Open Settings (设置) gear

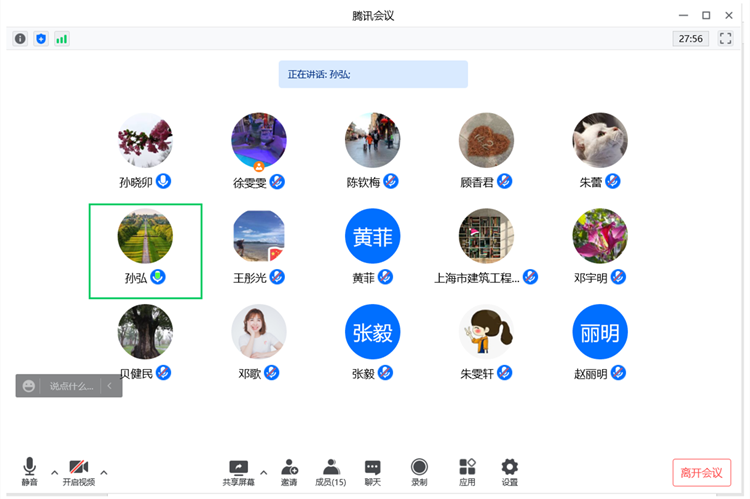[509, 473]
